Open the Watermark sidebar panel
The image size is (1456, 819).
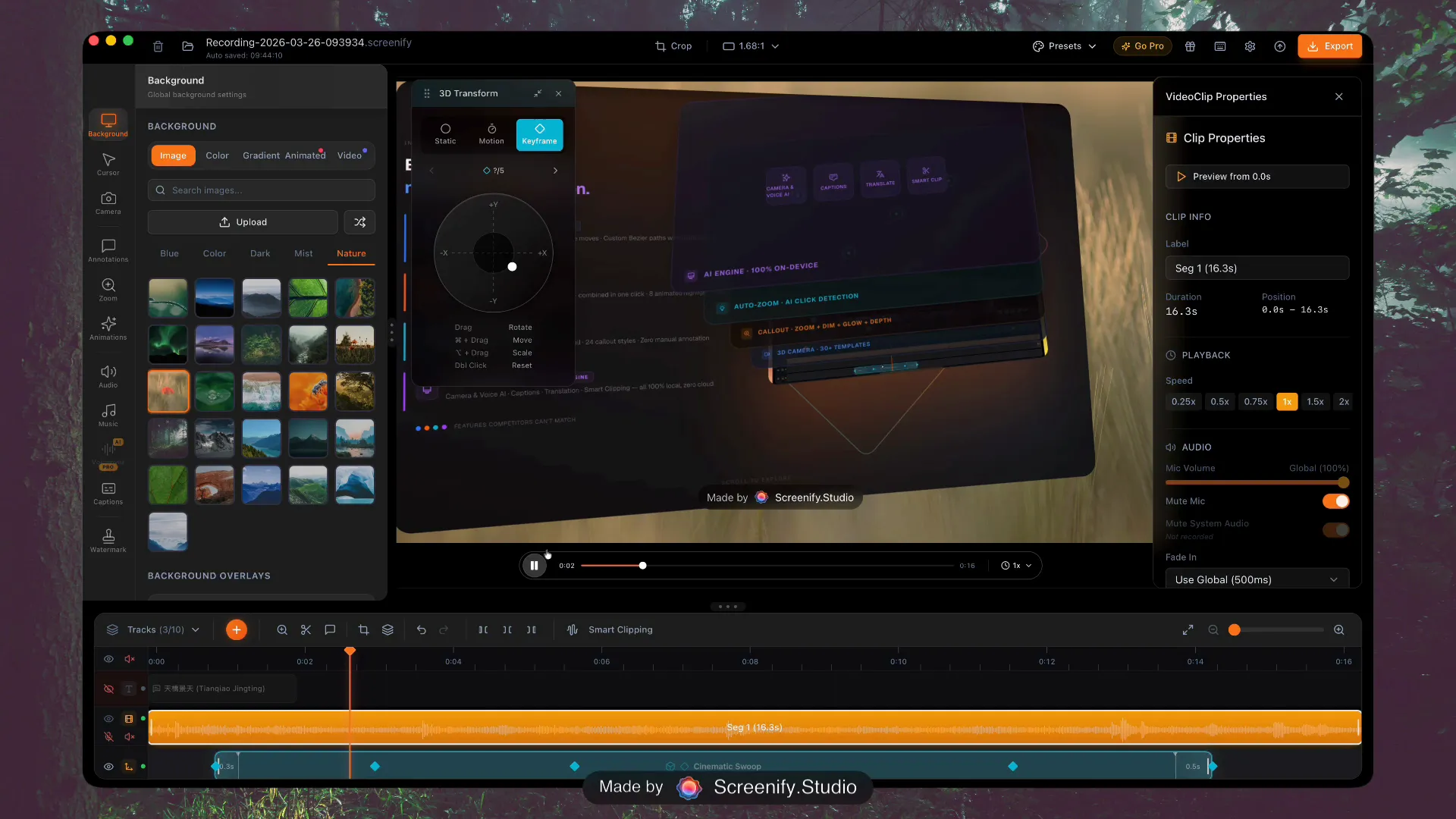click(x=108, y=540)
